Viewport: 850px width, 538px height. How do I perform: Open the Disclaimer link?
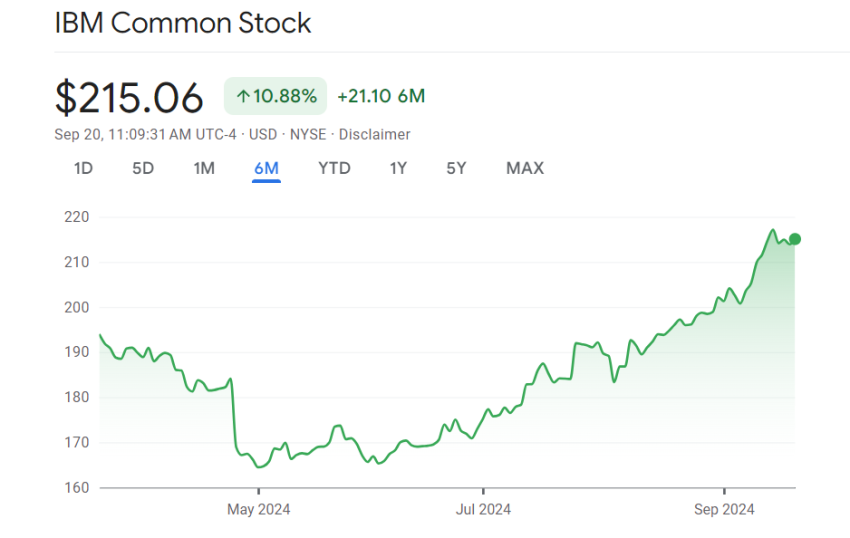pos(375,134)
